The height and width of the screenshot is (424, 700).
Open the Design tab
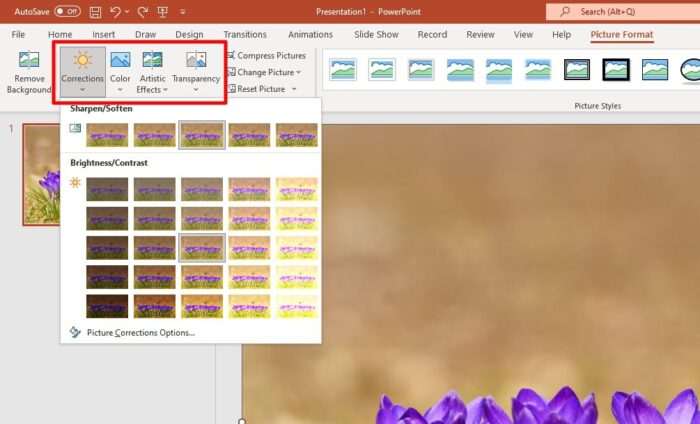pyautogui.click(x=189, y=34)
